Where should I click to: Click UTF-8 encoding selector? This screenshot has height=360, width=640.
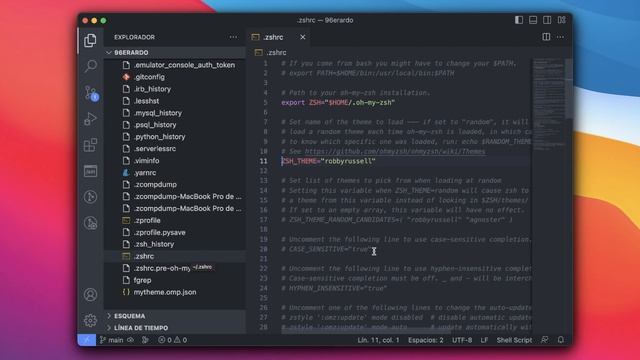(462, 340)
